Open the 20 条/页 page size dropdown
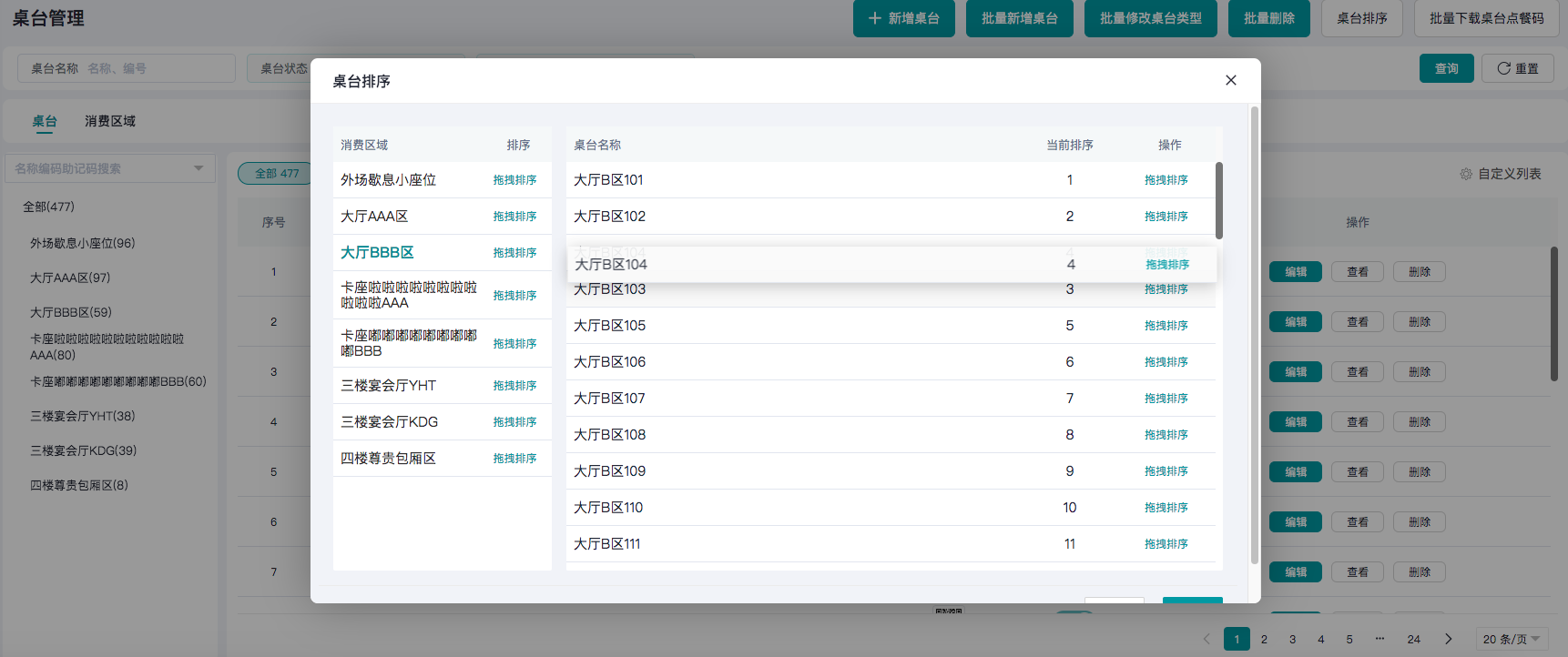 click(x=1512, y=639)
